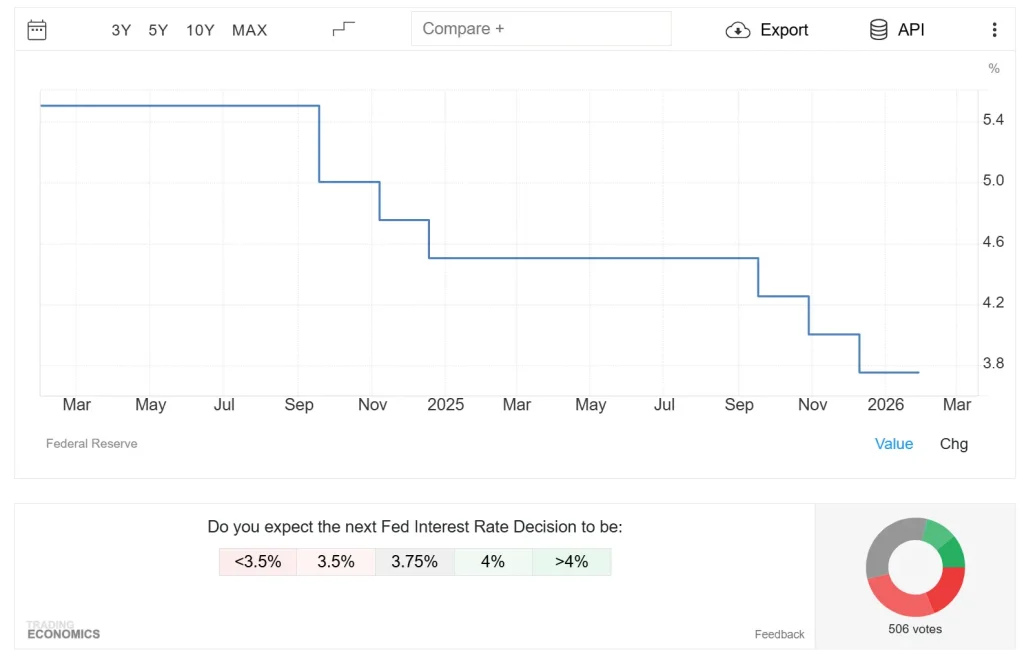1024x650 pixels.
Task: Switch to the 3Y chart view
Action: click(x=120, y=30)
